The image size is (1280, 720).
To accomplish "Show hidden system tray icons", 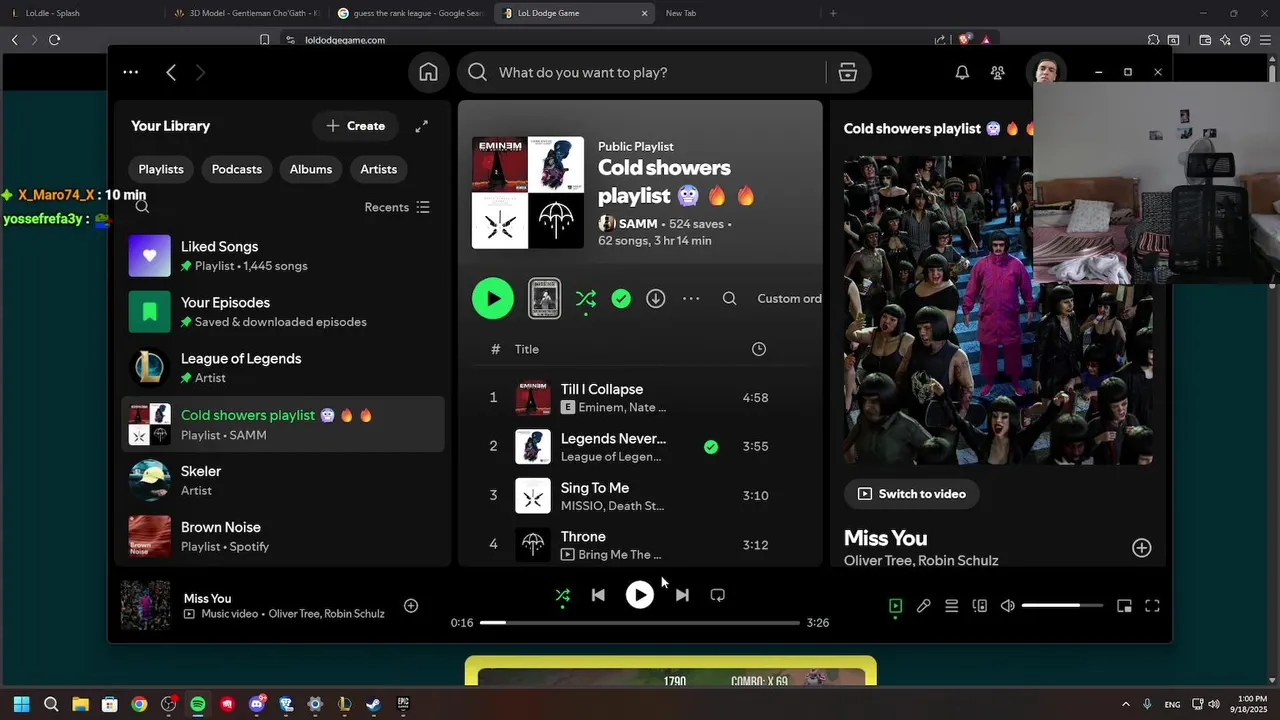I will tap(1126, 704).
